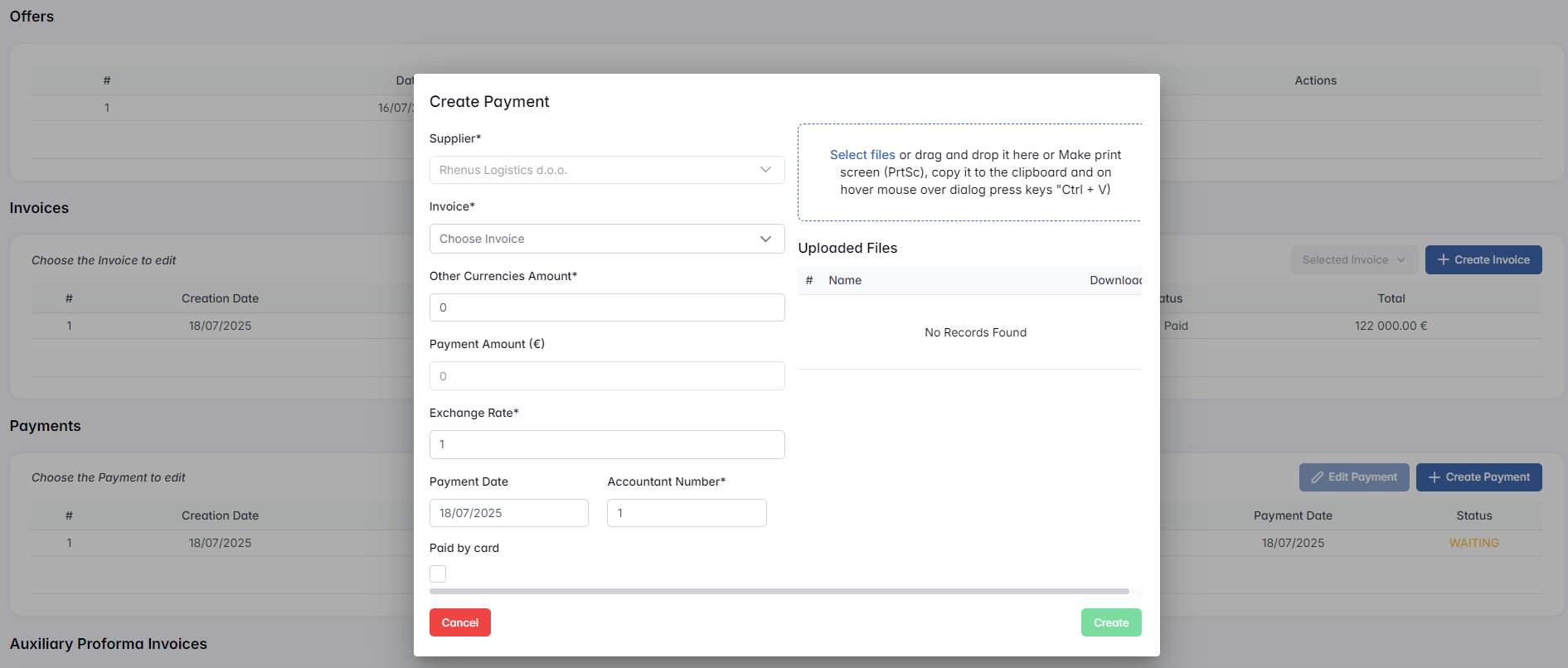Image resolution: width=1568 pixels, height=668 pixels.
Task: Click the red Cancel button
Action: click(459, 622)
